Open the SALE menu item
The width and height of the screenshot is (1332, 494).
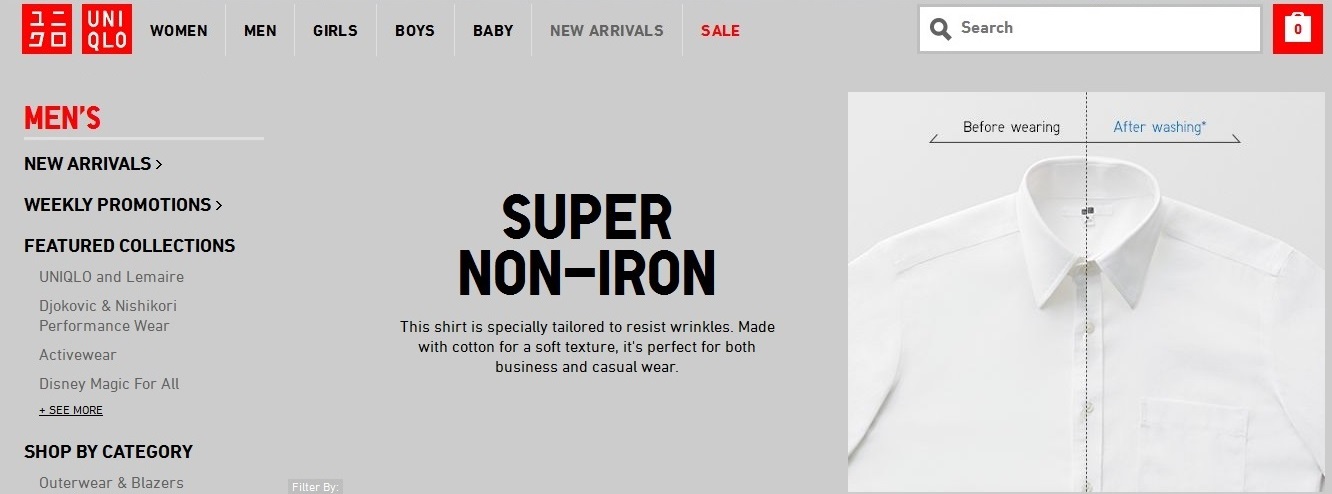[x=720, y=31]
